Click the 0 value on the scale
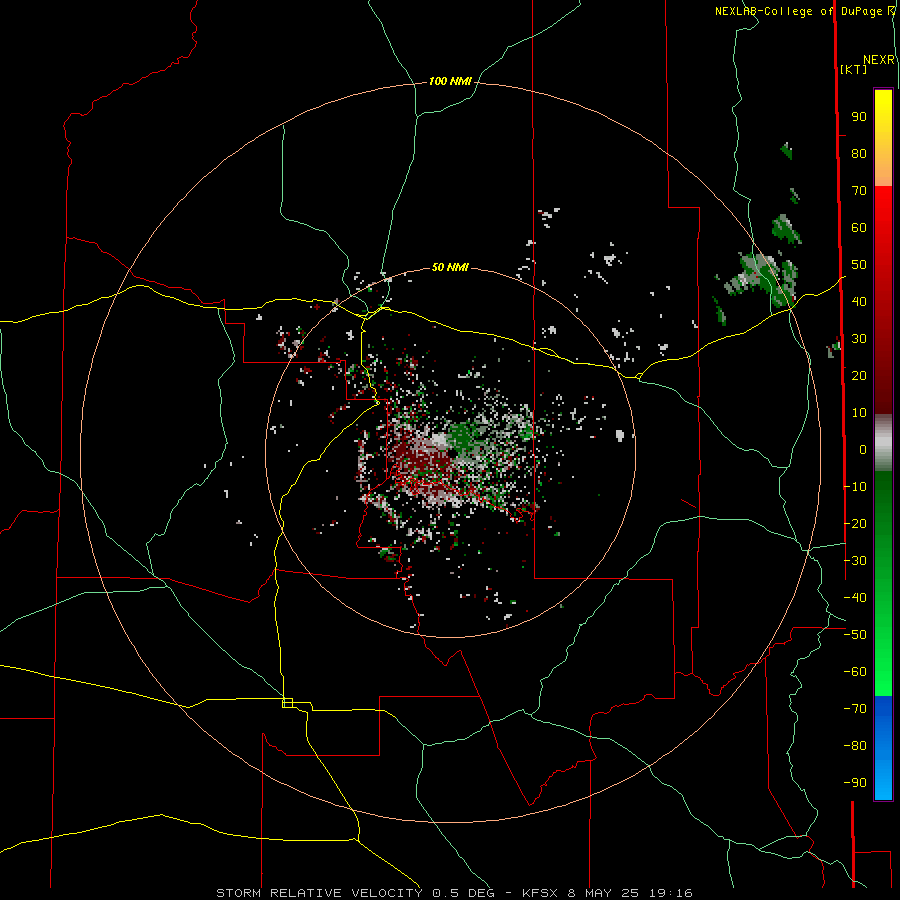The height and width of the screenshot is (900, 900). (x=863, y=450)
